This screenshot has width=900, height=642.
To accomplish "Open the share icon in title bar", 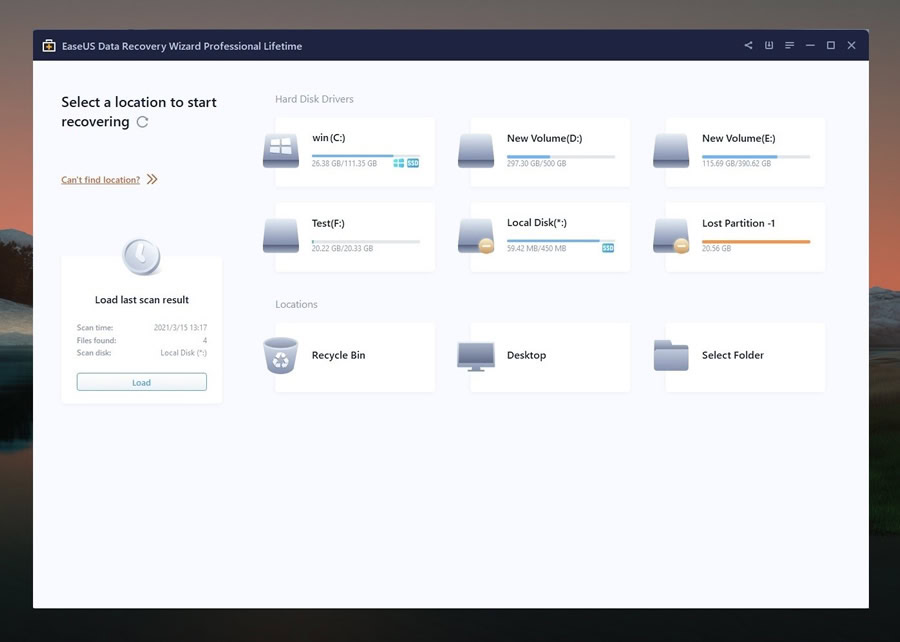I will click(x=748, y=45).
